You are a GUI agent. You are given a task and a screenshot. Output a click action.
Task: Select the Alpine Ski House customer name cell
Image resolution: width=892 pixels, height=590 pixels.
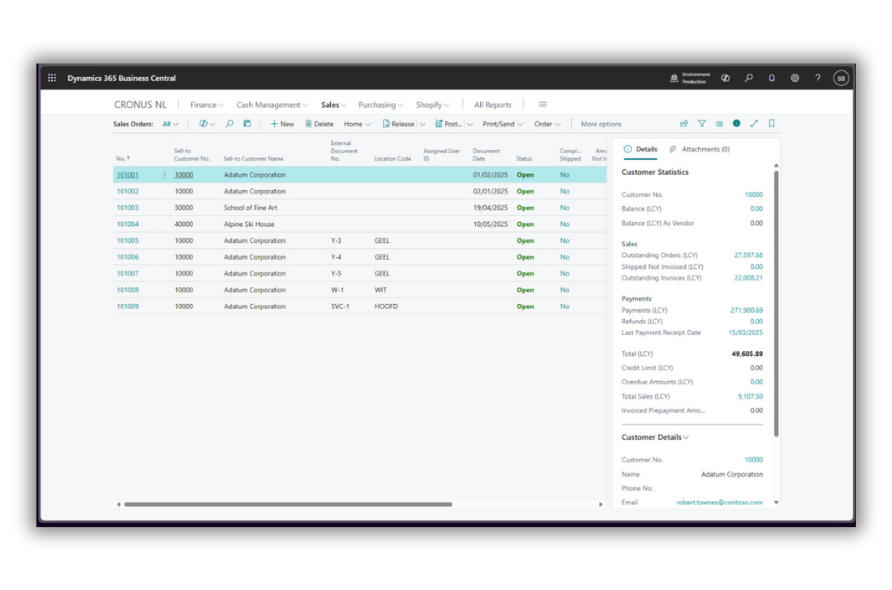(x=249, y=224)
